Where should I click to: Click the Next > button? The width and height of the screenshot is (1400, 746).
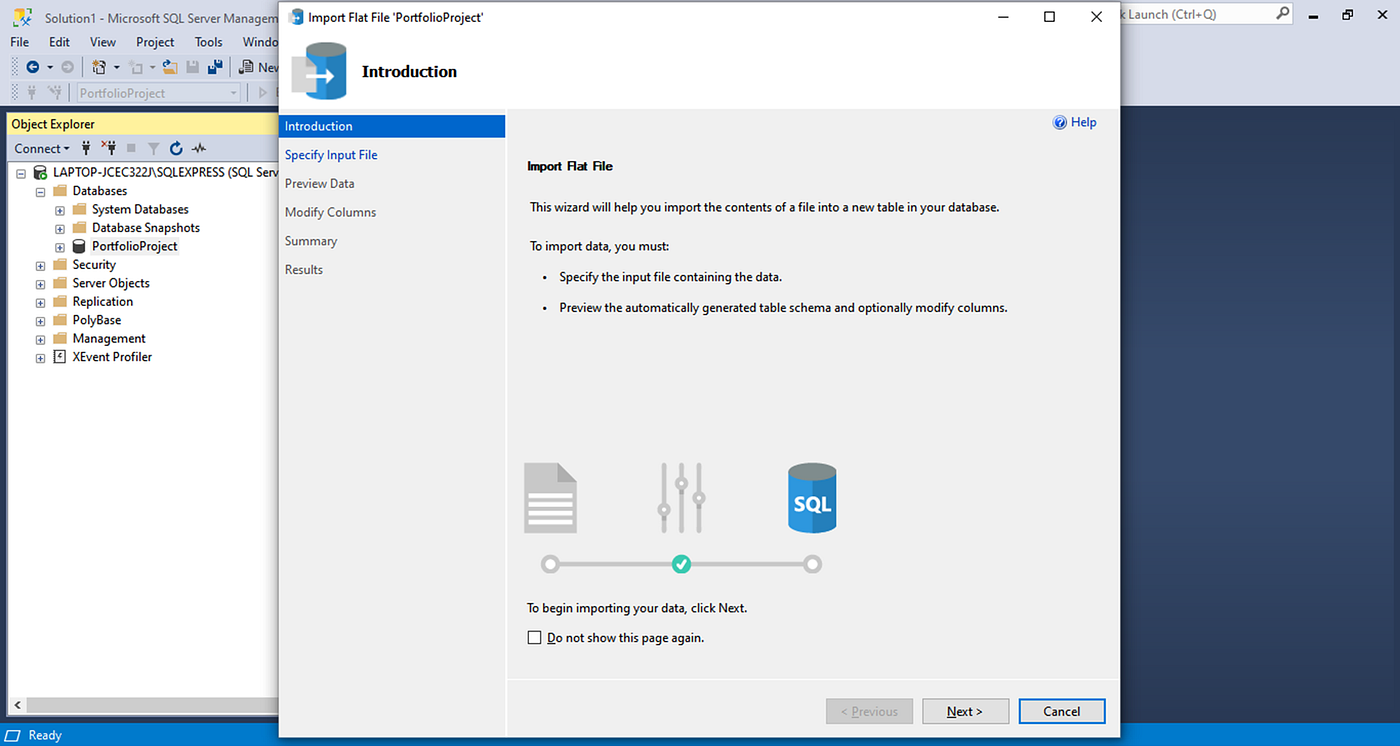click(965, 711)
